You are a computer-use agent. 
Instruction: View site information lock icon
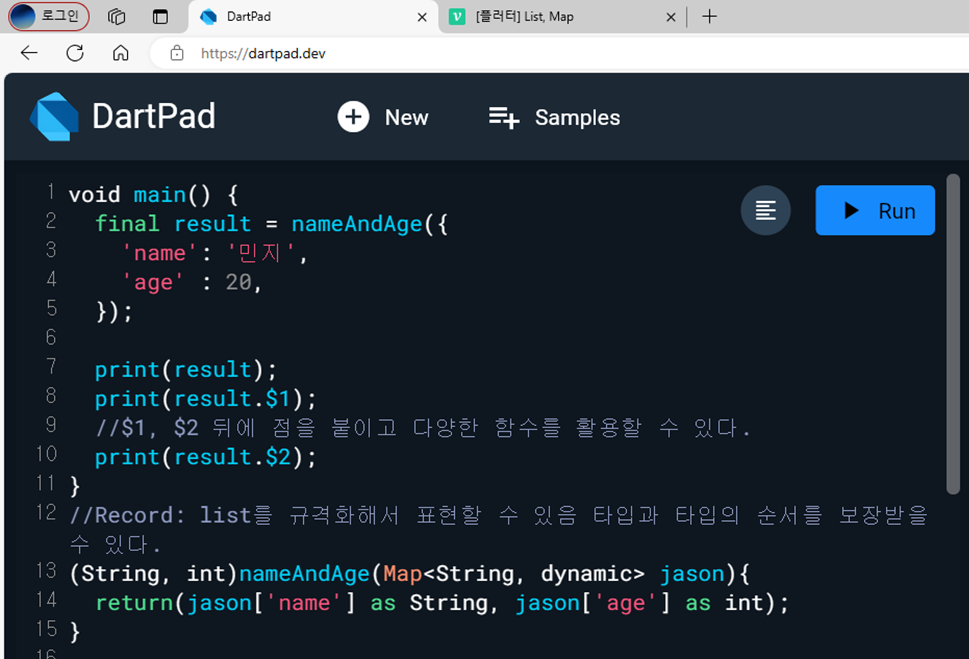(x=177, y=53)
